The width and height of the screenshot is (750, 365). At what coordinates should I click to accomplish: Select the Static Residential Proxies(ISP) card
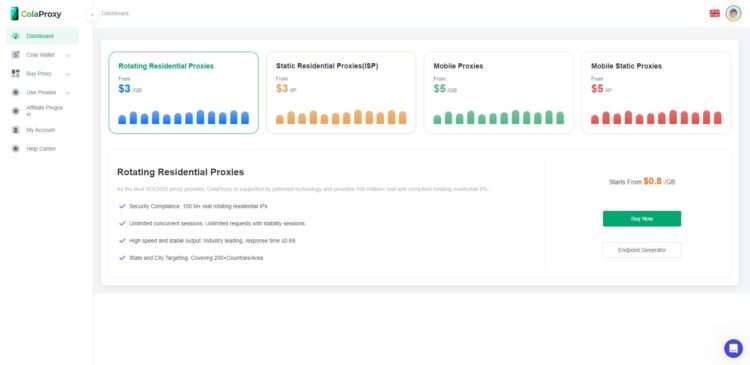341,92
